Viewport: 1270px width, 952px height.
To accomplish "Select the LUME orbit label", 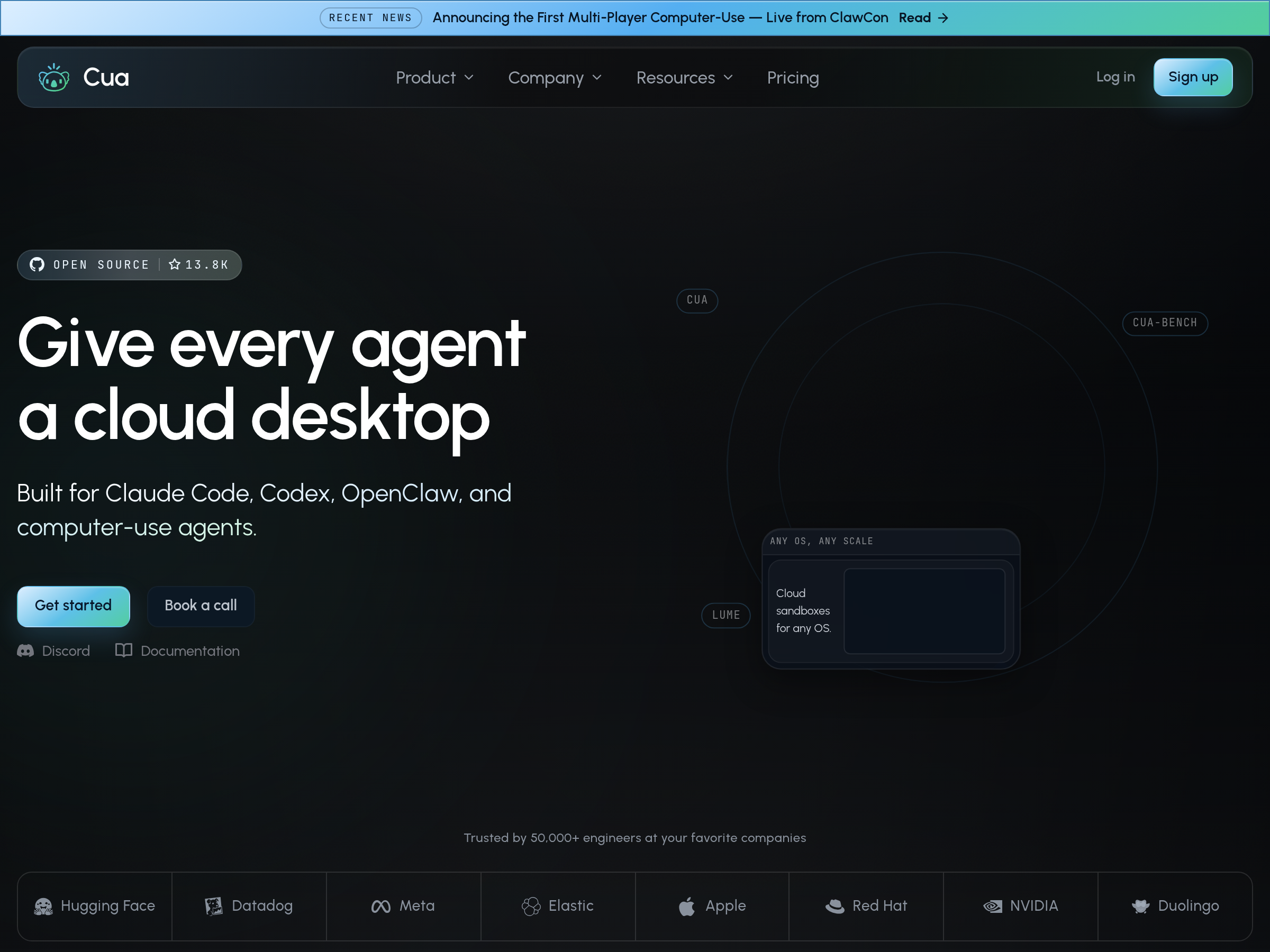I will (725, 615).
